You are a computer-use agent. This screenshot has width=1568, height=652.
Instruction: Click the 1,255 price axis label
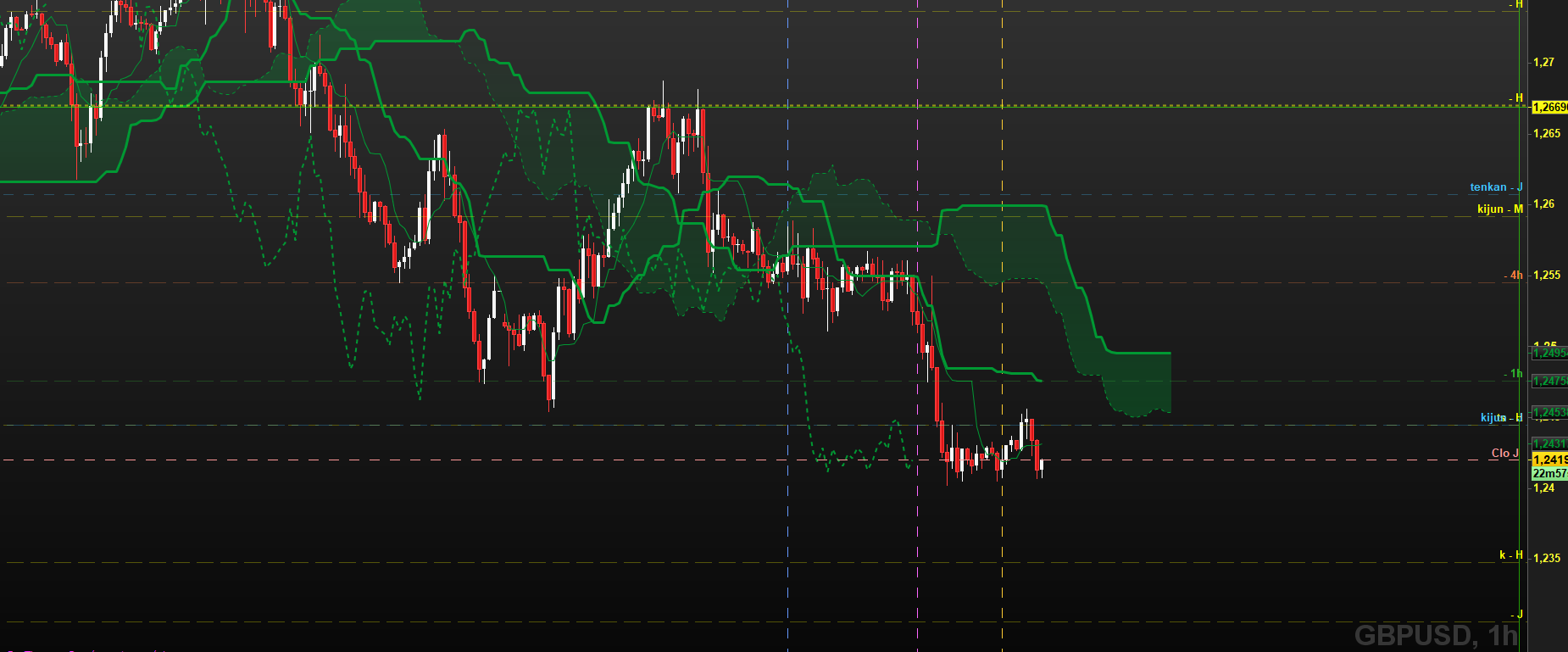tap(1546, 275)
